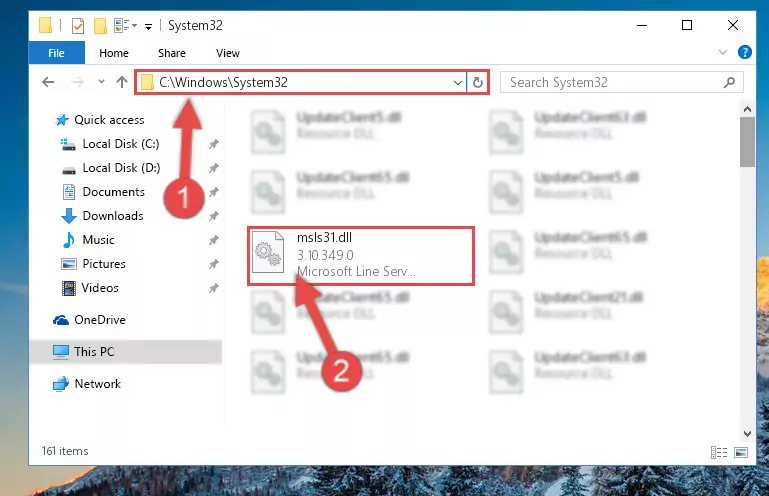Click the pin icon beside Pictures
The width and height of the screenshot is (769, 496).
pyautogui.click(x=213, y=264)
